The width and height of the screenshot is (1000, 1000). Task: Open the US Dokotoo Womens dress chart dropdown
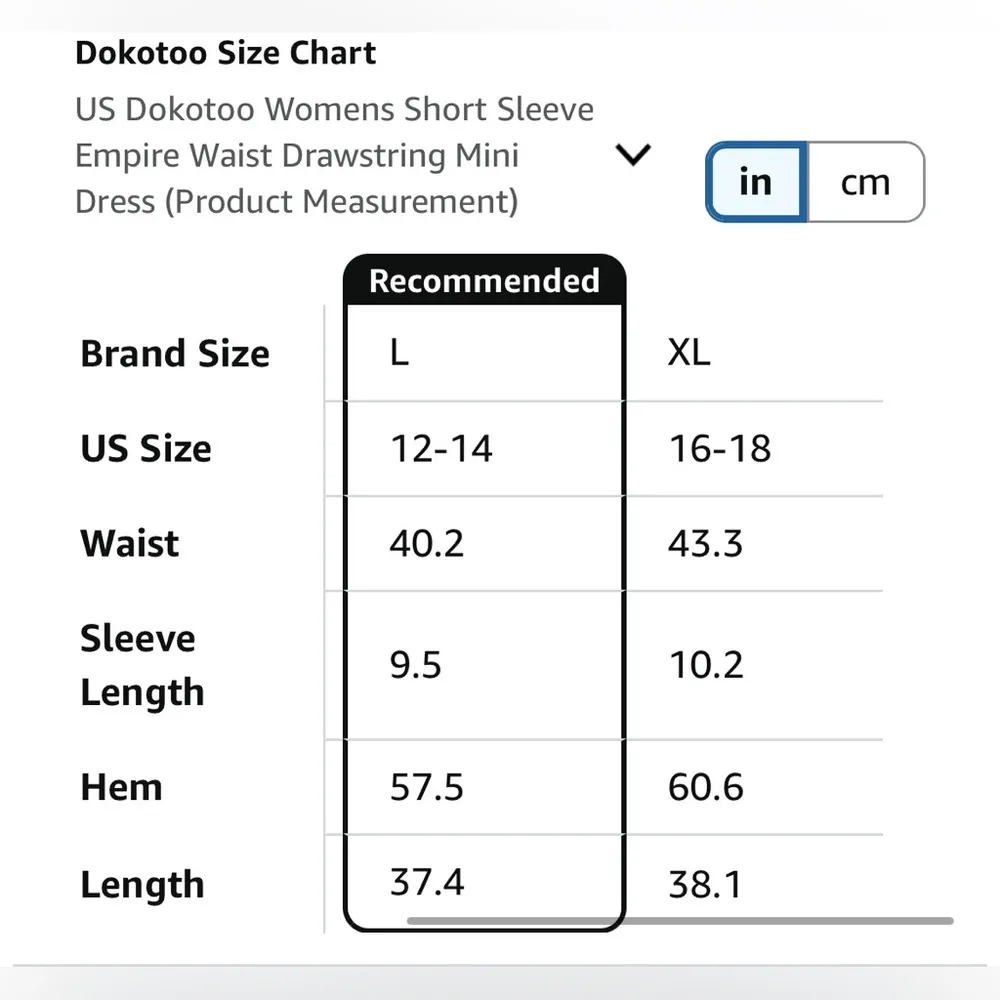(334, 156)
